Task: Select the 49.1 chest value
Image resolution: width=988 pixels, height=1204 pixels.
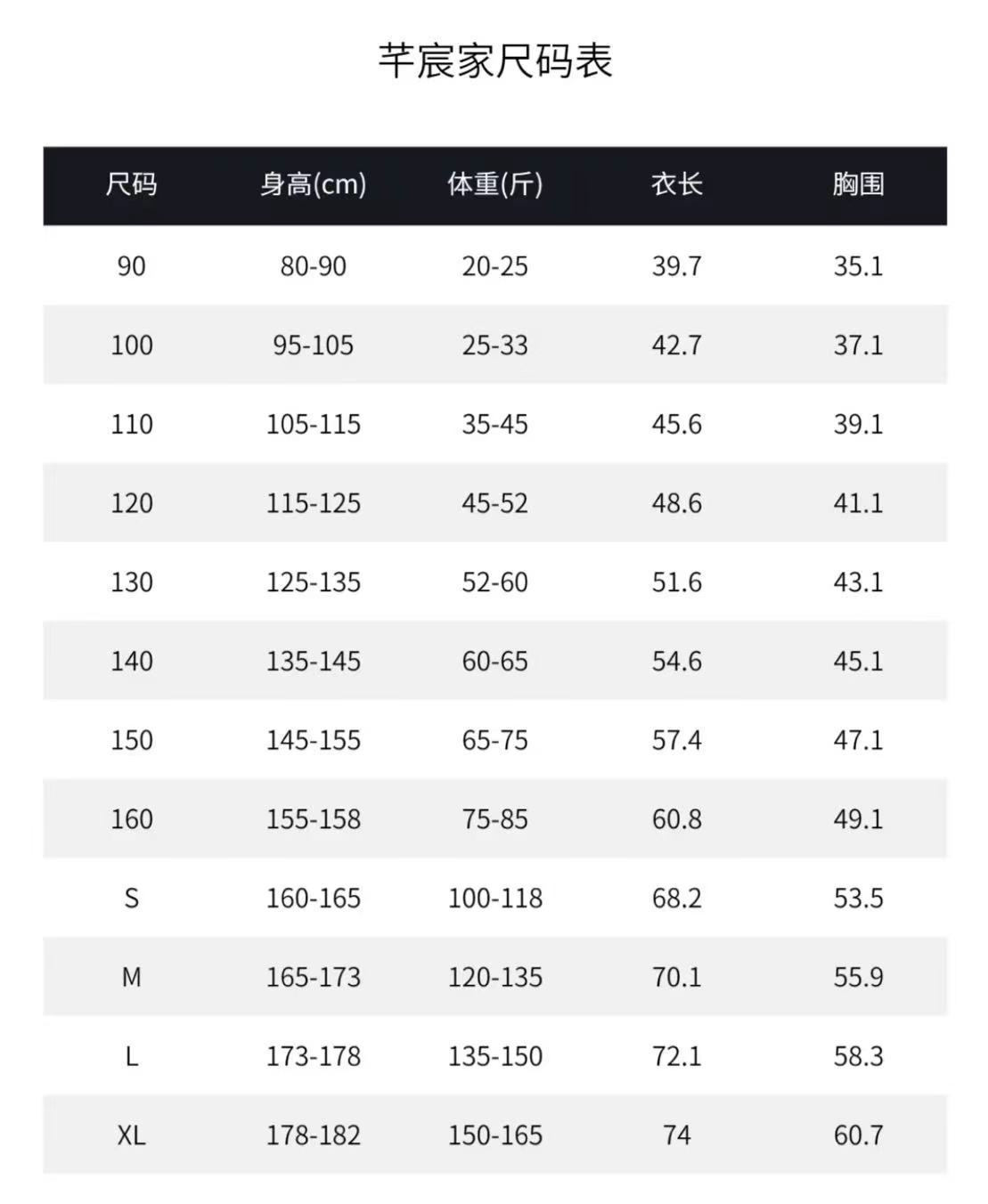Action: [858, 819]
